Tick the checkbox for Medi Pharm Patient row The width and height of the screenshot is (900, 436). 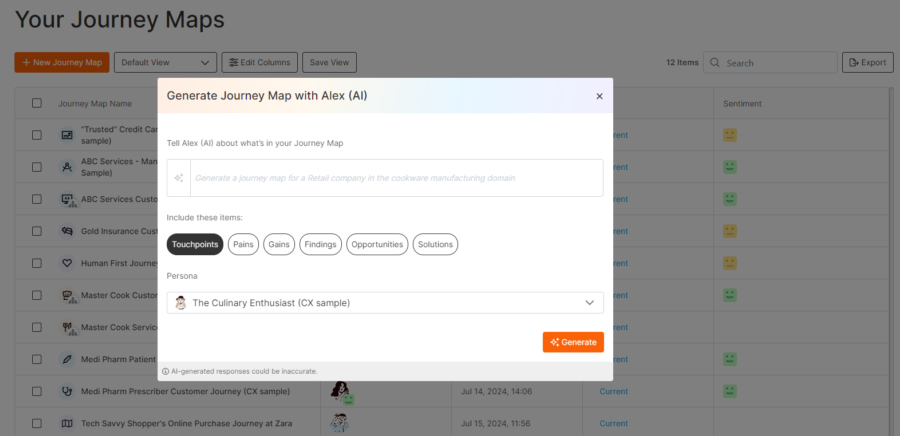tap(37, 360)
